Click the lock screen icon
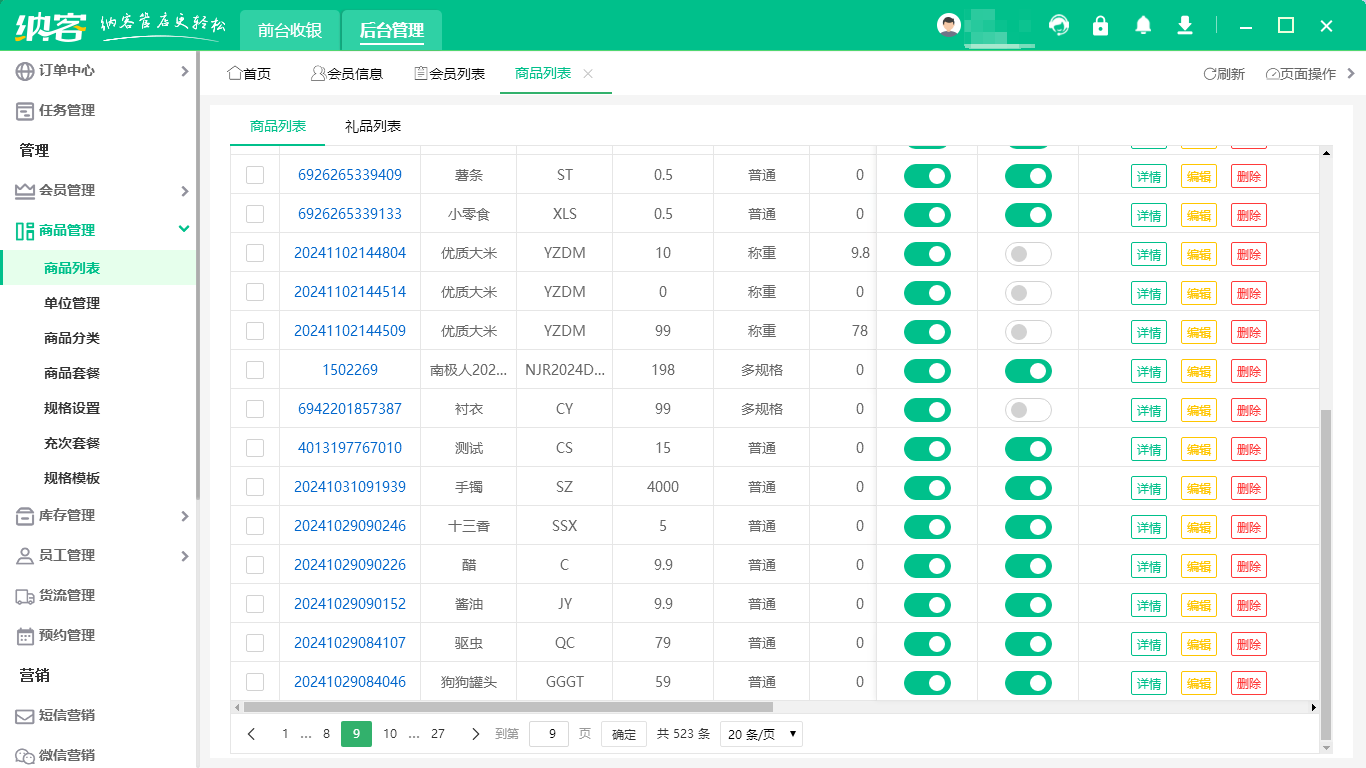1366x768 pixels. (1101, 25)
